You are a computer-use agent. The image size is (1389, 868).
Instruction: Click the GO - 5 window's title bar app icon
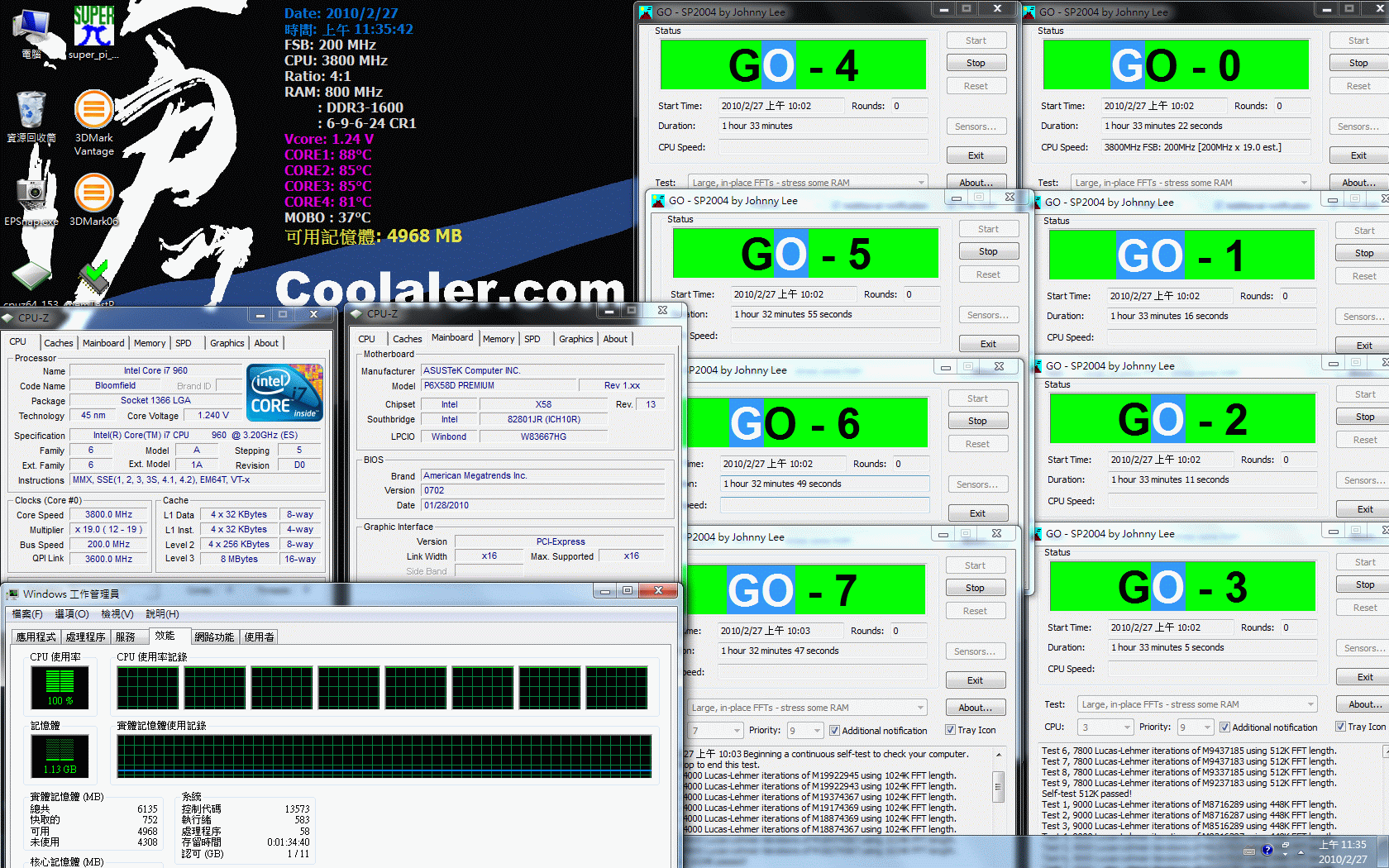pos(658,201)
